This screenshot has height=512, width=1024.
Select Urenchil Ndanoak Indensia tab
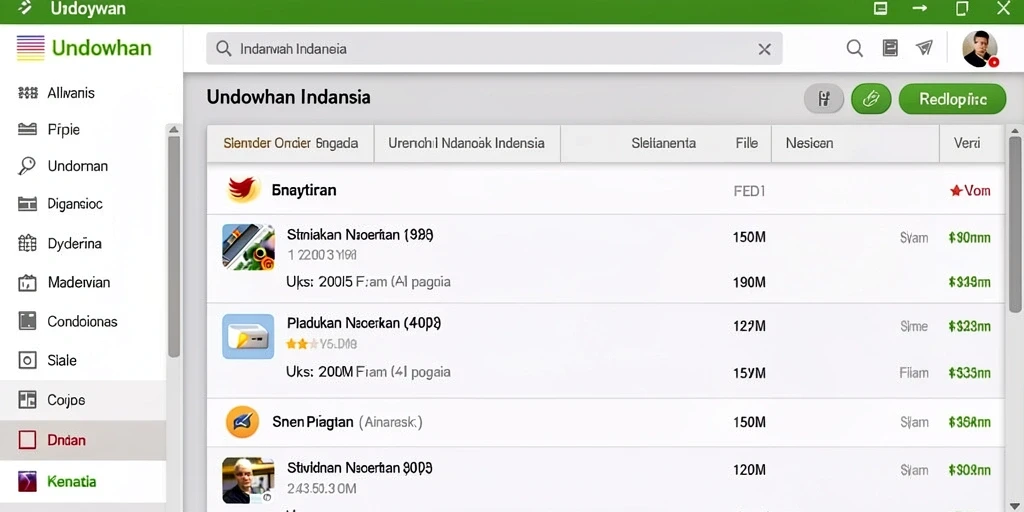(466, 144)
